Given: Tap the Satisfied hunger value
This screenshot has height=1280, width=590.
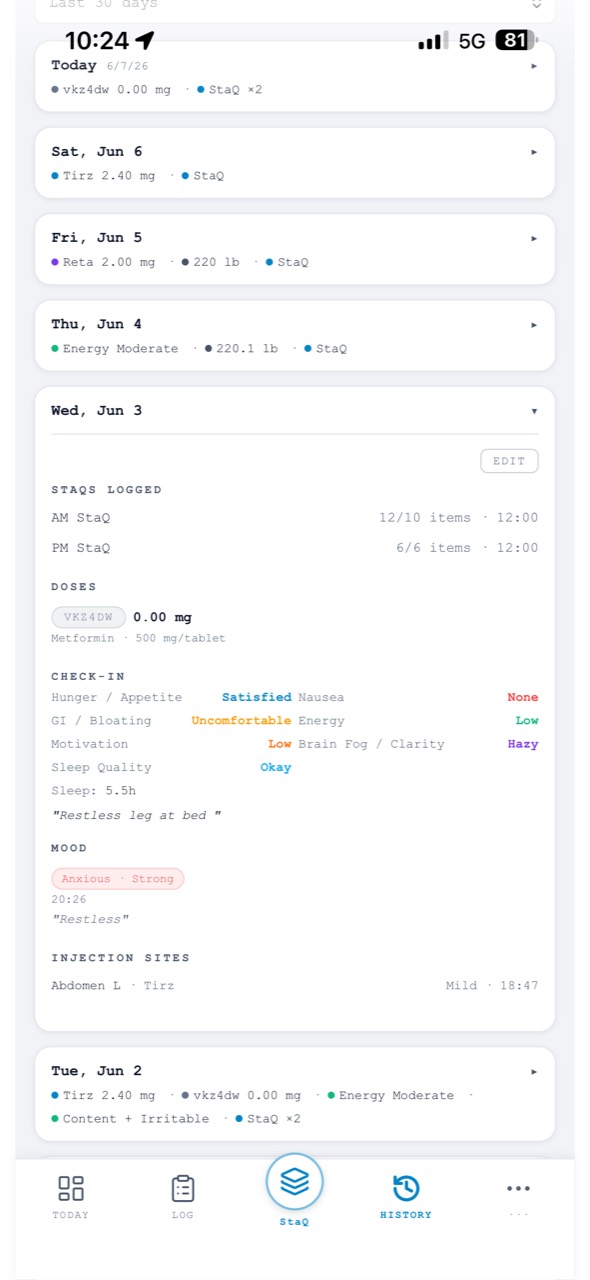Looking at the screenshot, I should 257,697.
